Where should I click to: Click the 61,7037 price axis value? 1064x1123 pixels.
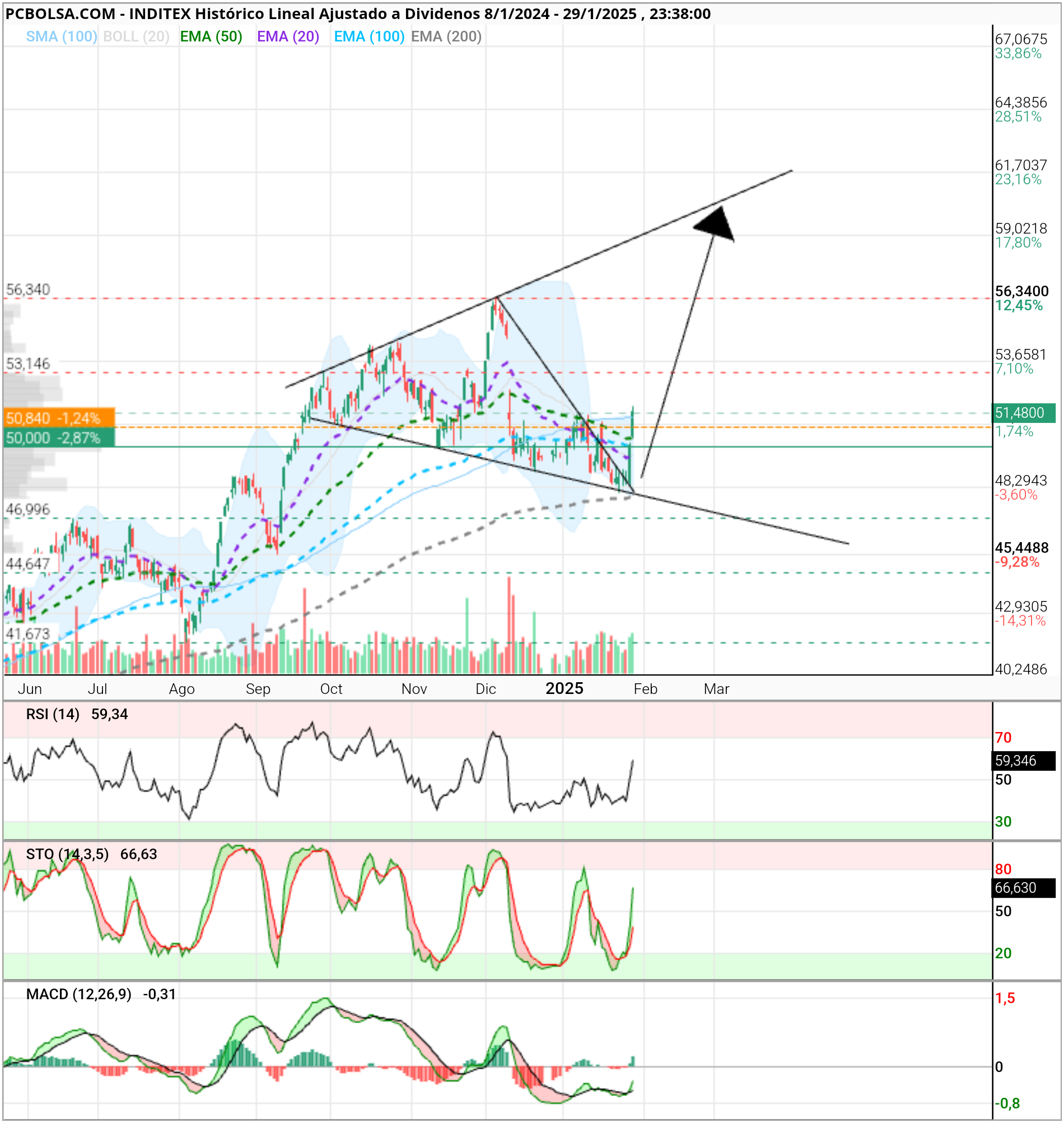(x=1021, y=165)
